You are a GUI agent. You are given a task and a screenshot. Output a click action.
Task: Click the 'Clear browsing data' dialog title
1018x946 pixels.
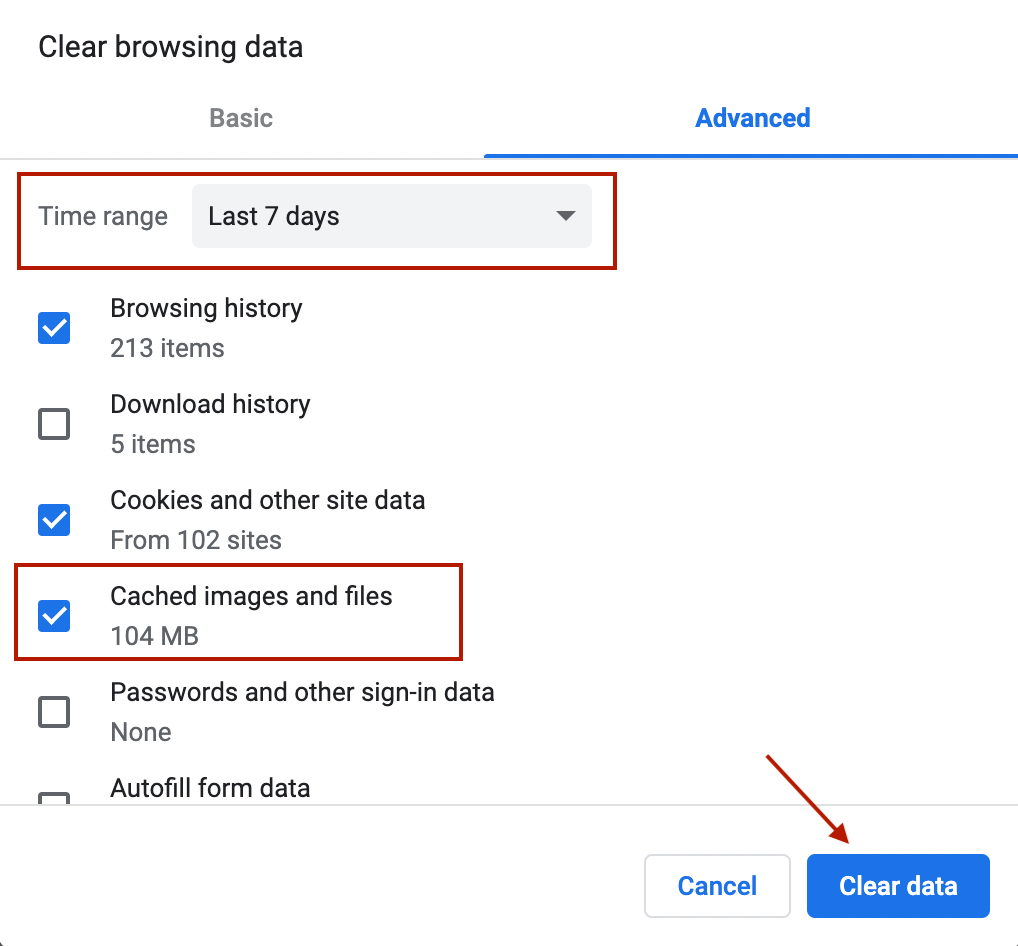click(x=170, y=47)
